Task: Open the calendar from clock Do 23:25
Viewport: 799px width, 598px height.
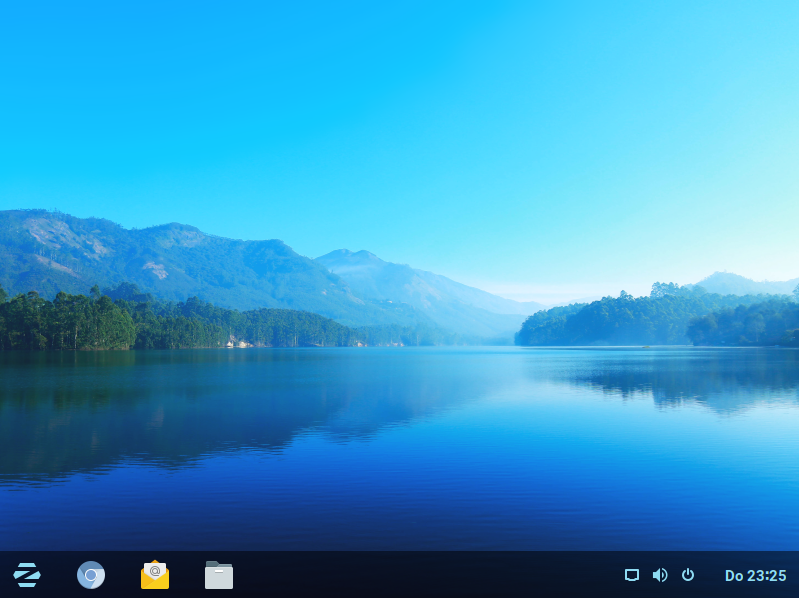Action: tap(755, 576)
